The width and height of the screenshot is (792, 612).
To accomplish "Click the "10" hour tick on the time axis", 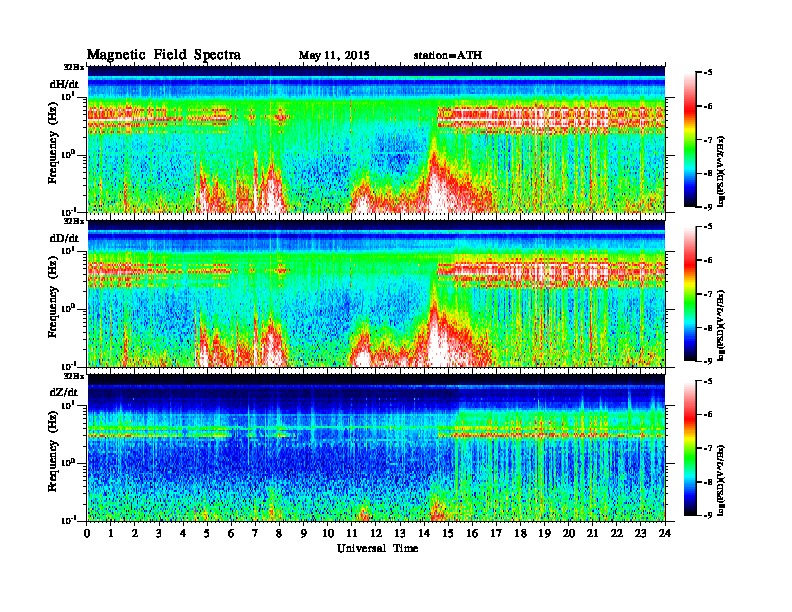I will pos(328,534).
